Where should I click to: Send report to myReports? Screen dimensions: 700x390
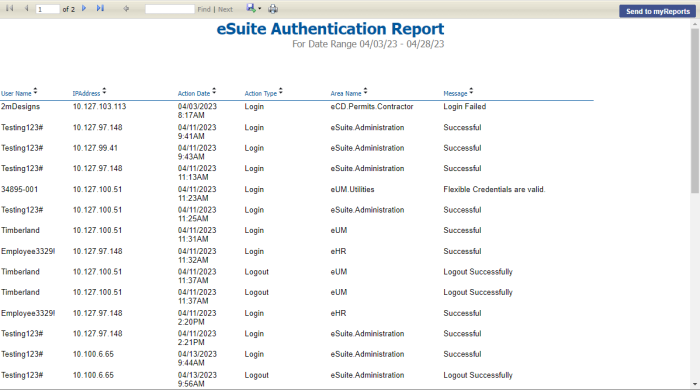click(x=658, y=11)
